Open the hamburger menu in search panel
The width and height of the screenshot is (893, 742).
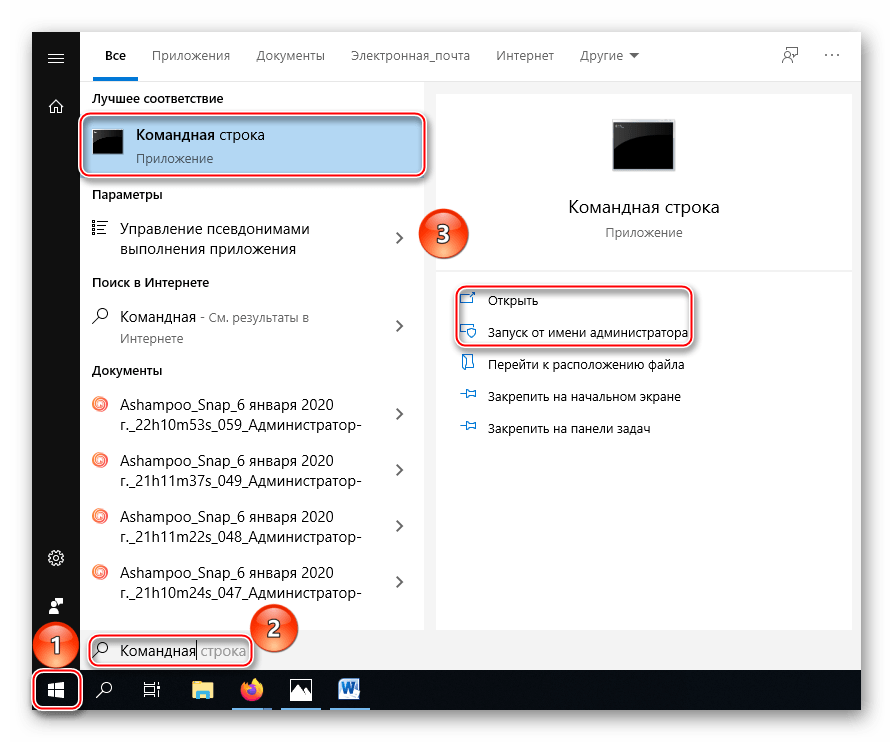pyautogui.click(x=56, y=58)
